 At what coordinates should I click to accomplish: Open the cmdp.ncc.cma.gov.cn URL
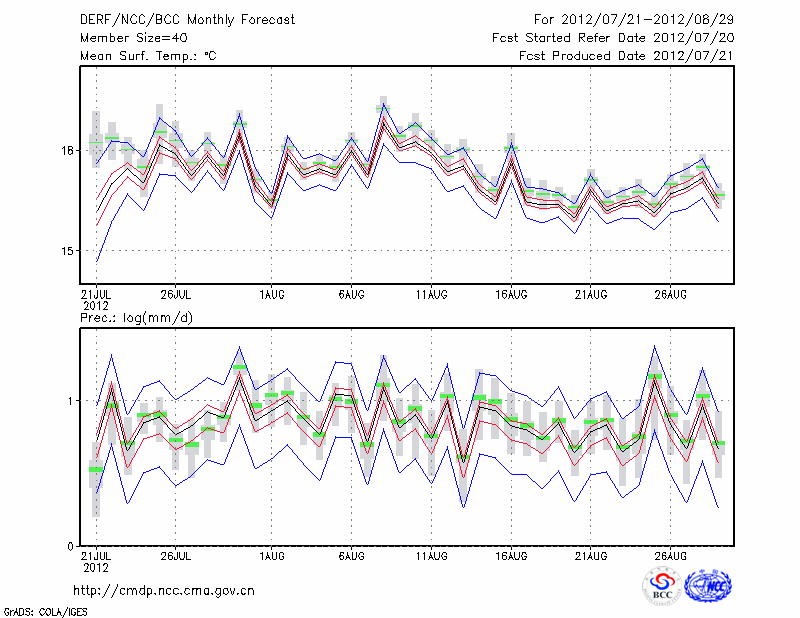164,591
